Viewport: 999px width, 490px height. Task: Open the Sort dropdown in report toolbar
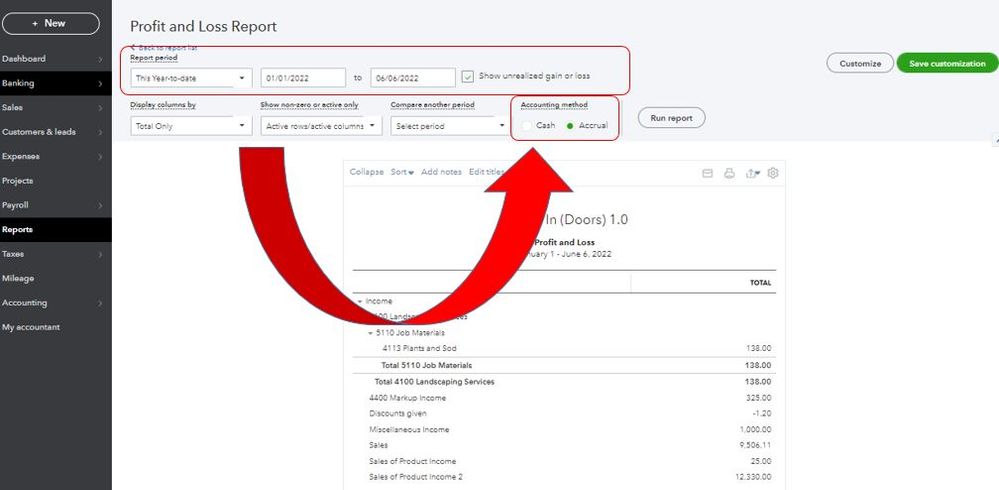(x=402, y=172)
